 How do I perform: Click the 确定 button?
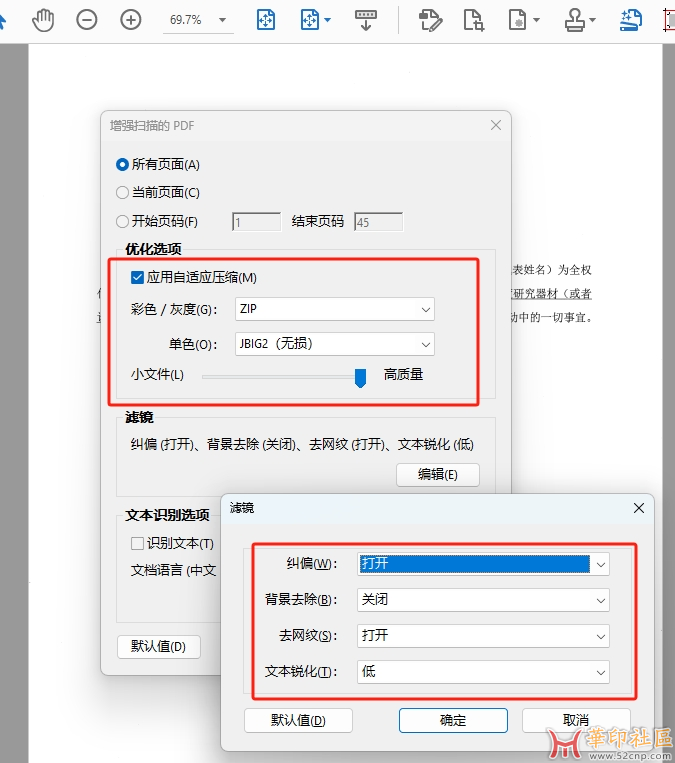452,720
